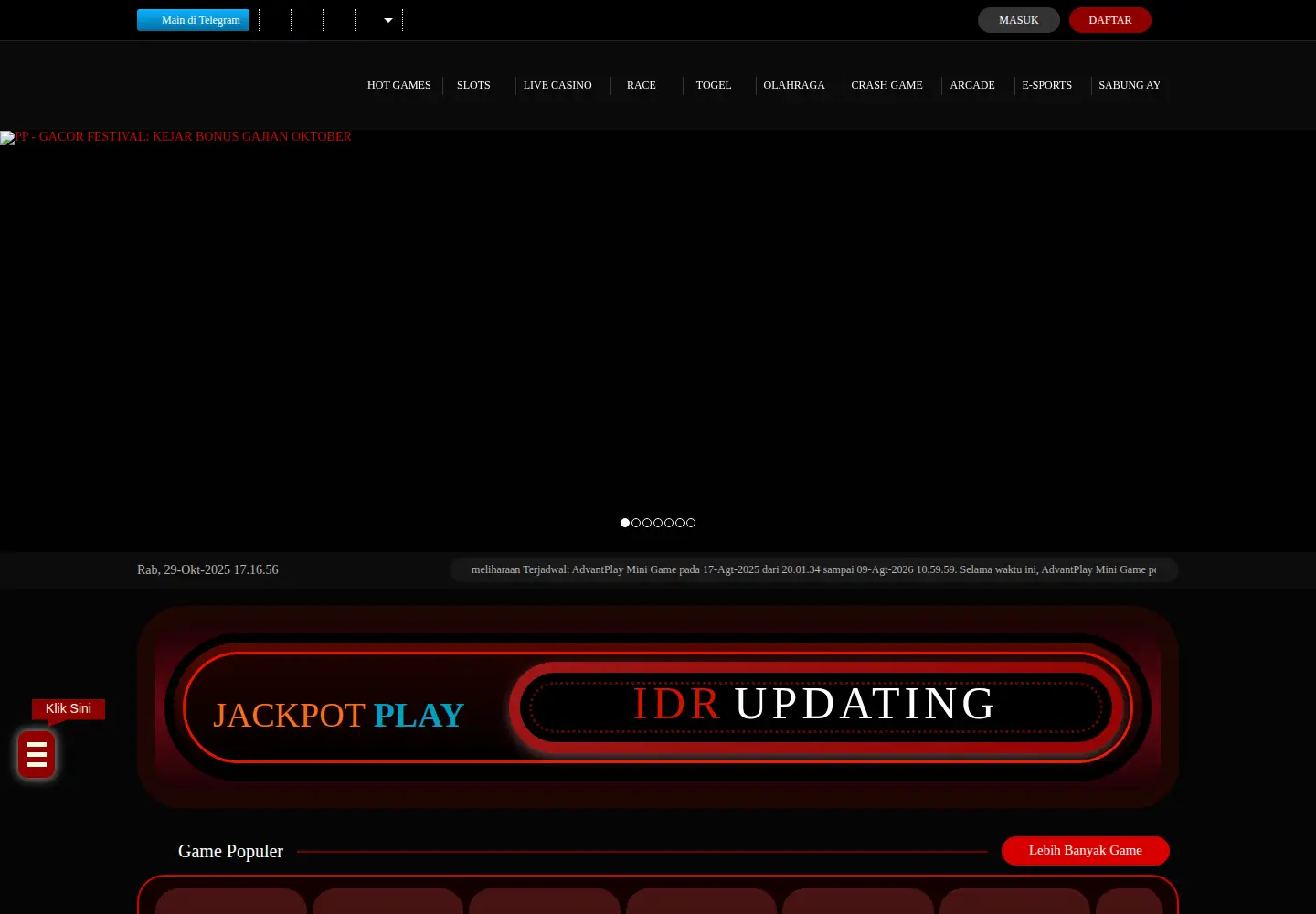
Task: Click the IDR UPDATING jackpot amount
Action: point(814,704)
